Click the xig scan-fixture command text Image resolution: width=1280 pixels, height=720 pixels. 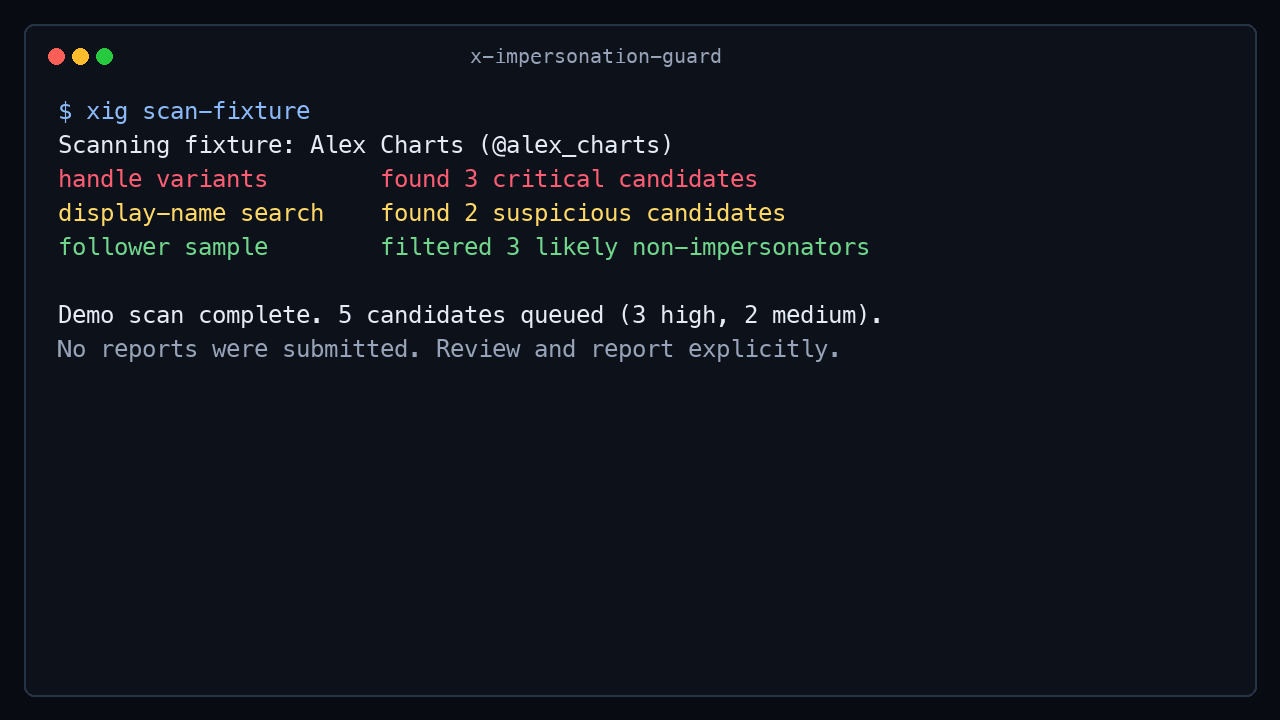[198, 111]
